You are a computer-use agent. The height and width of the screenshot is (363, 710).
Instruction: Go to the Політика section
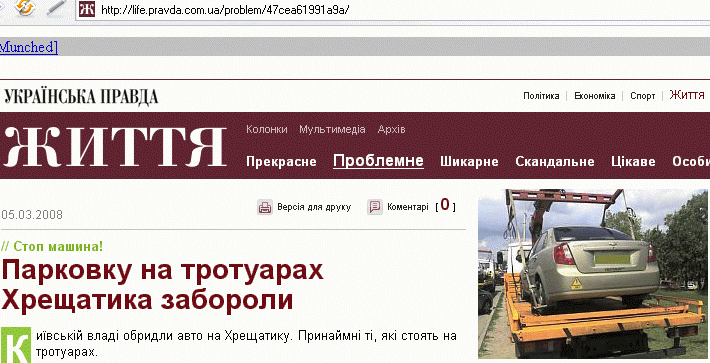click(x=541, y=96)
